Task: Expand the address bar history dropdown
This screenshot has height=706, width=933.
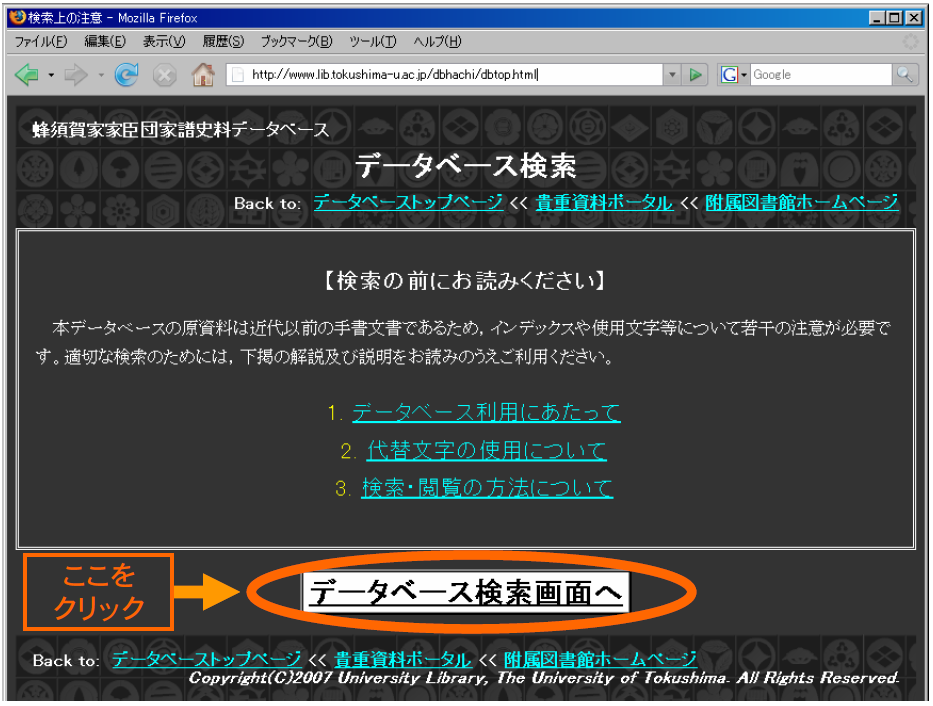Action: tap(672, 75)
